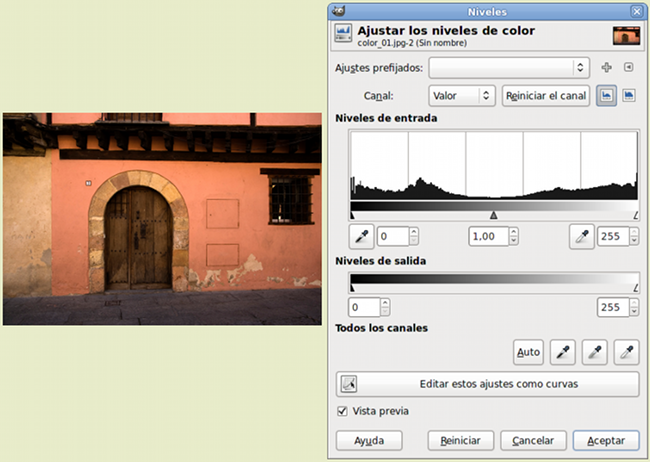Increase gamma value with spinner arrows
Screen dimensions: 650x462
tap(514, 232)
